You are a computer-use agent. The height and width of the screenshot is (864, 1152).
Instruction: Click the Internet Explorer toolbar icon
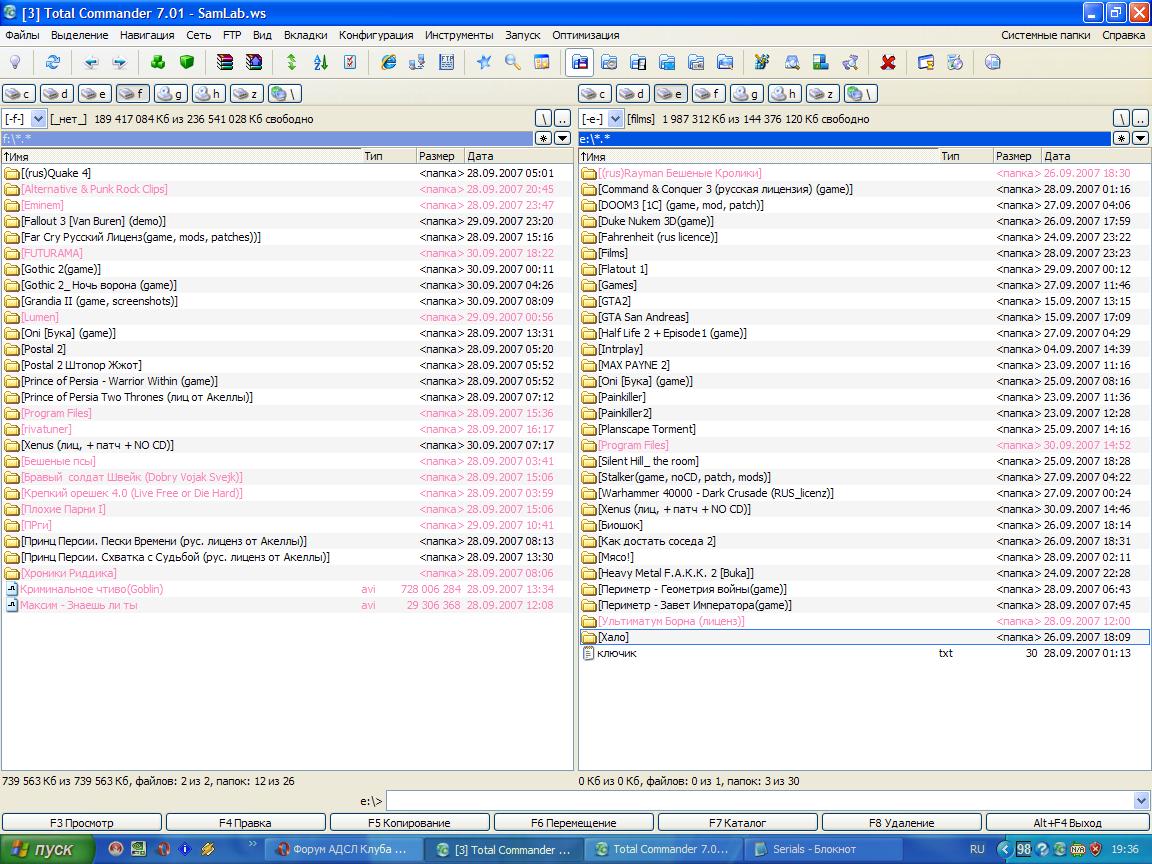[388, 62]
